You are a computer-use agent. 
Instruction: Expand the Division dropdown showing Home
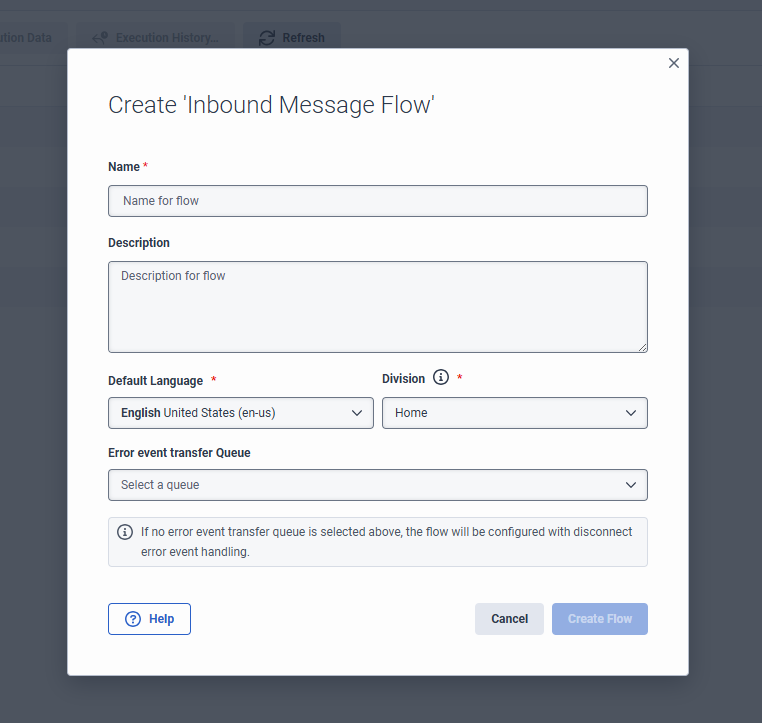tap(514, 413)
